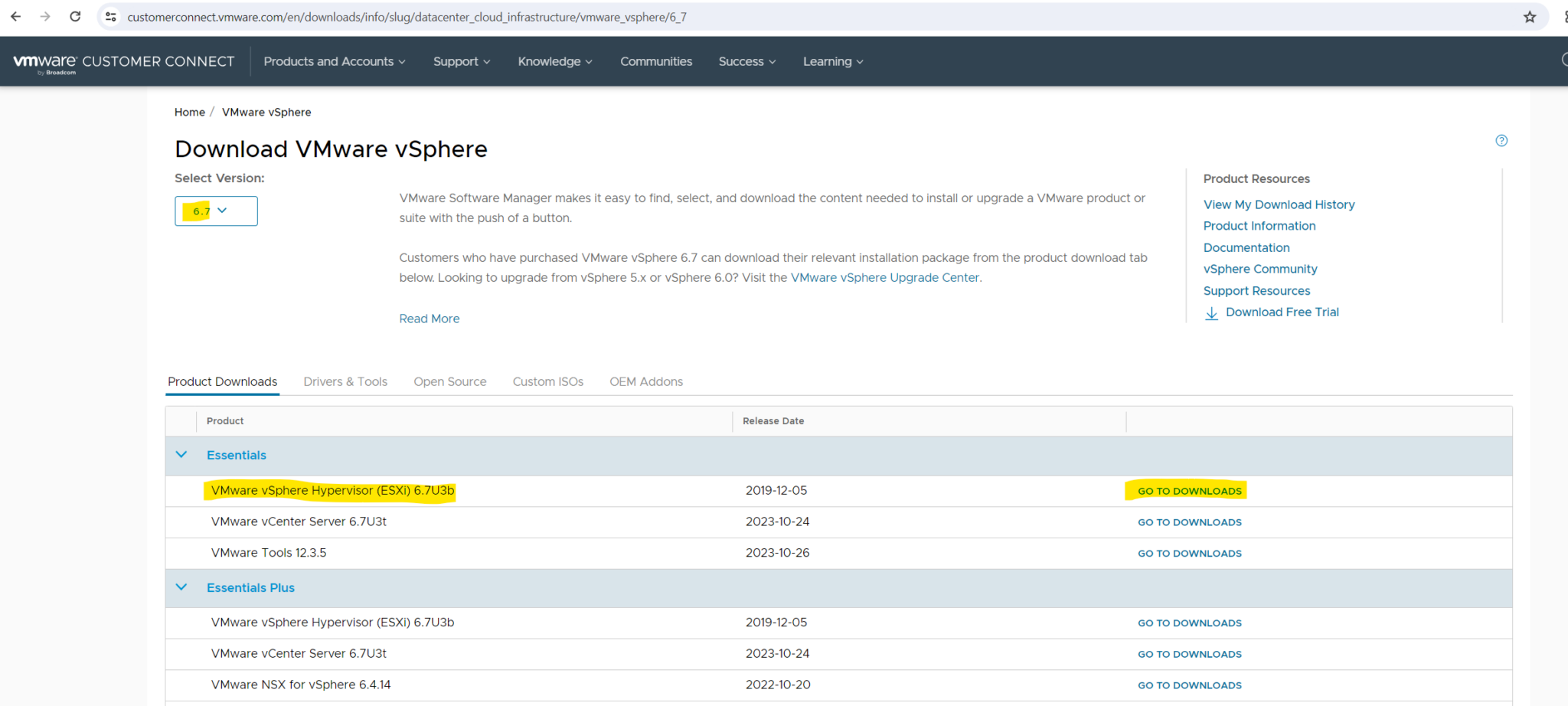Open View My Download History
Viewport: 1568px width, 706px height.
click(1279, 204)
